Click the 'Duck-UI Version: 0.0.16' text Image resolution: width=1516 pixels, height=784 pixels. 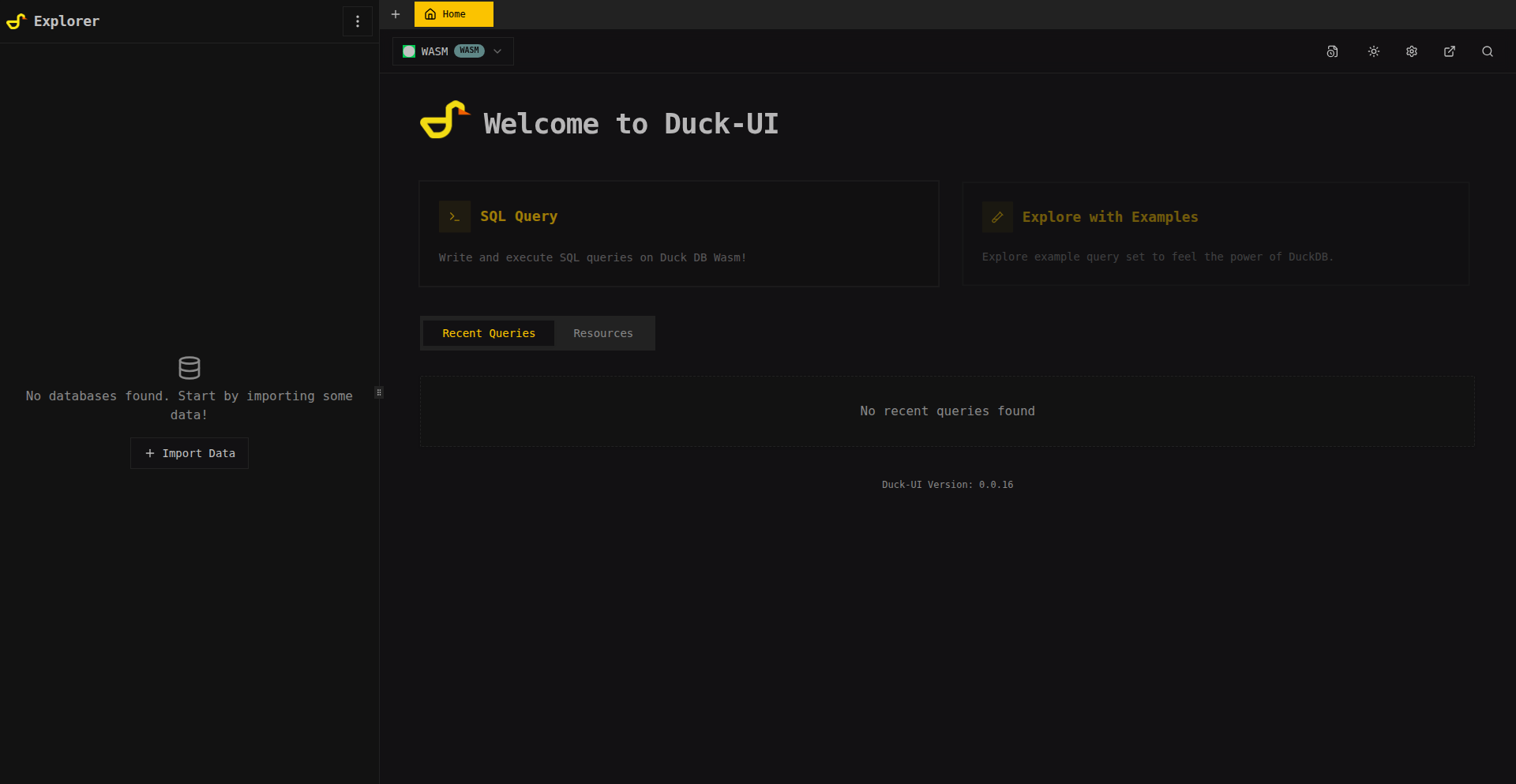[x=947, y=485]
